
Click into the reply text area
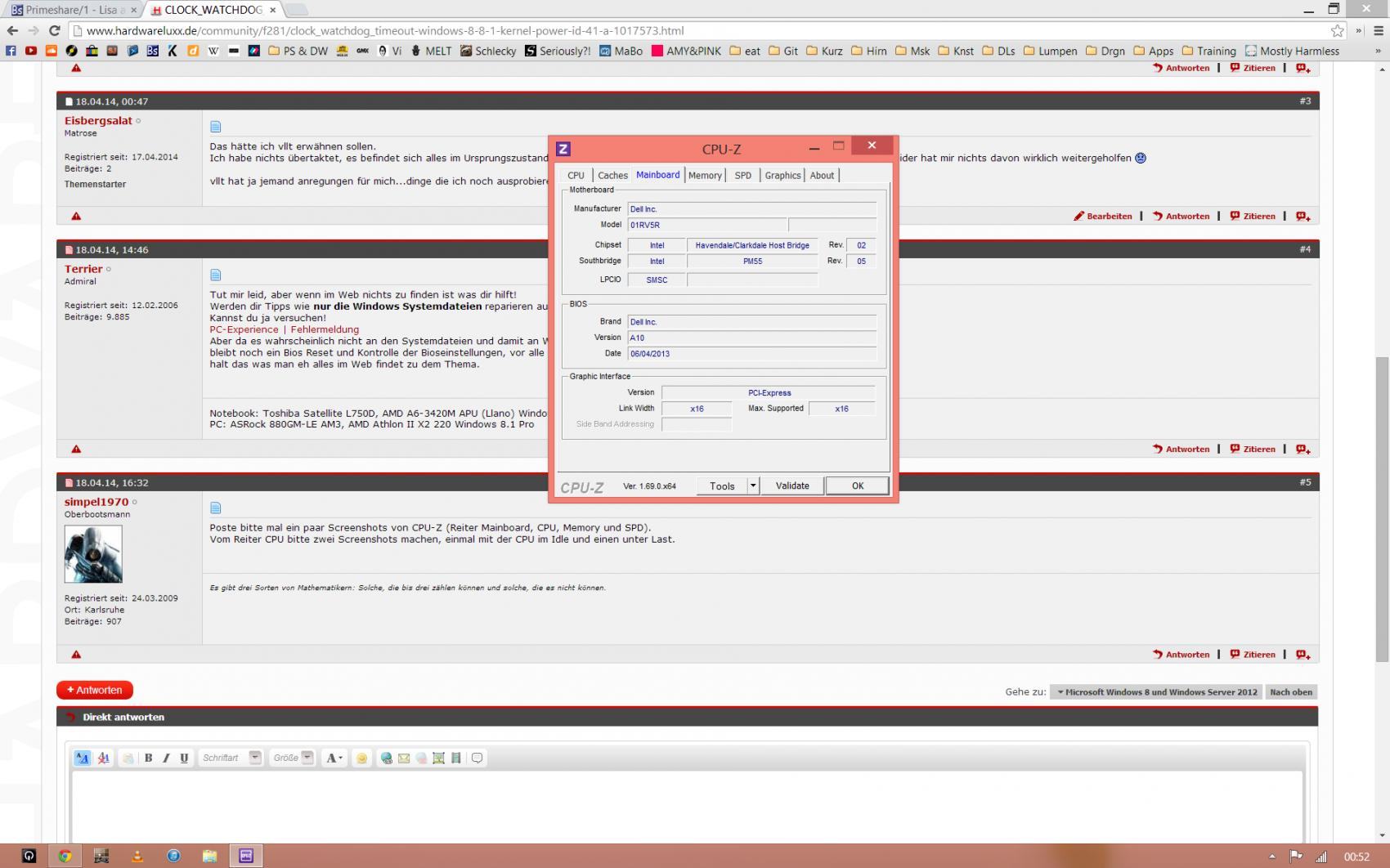pos(687,806)
